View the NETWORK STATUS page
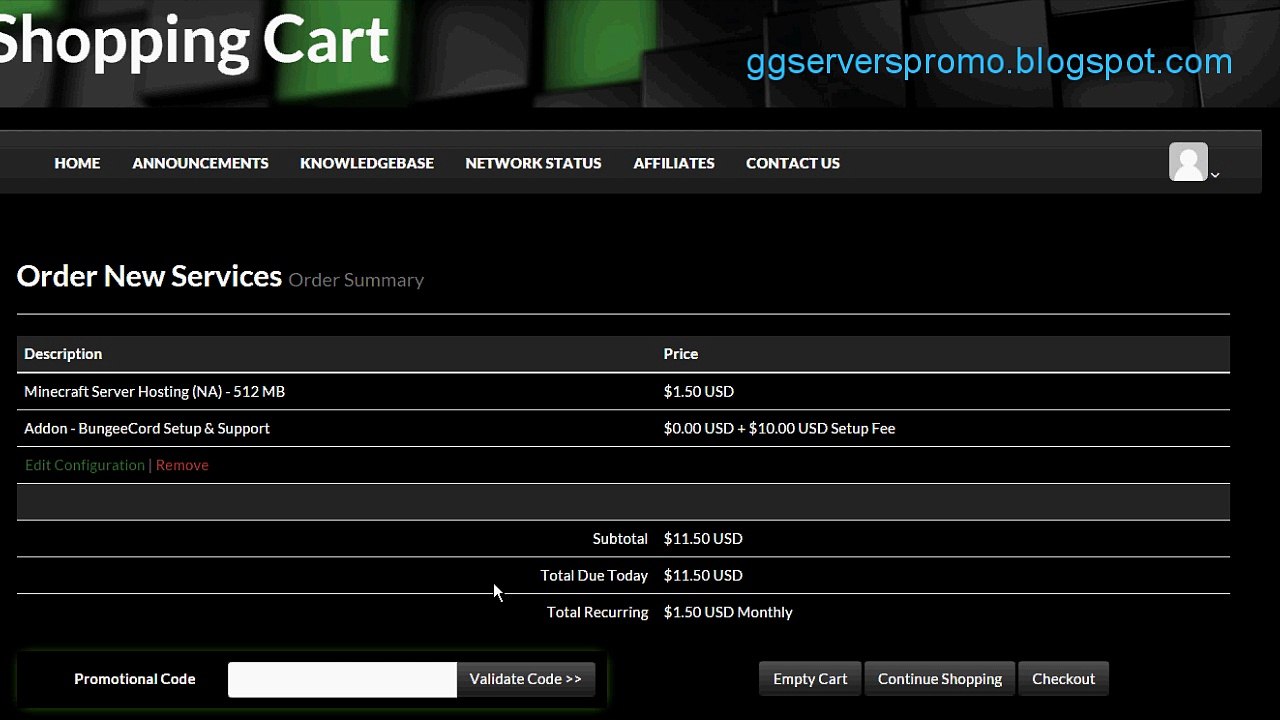The height and width of the screenshot is (720, 1280). point(533,163)
